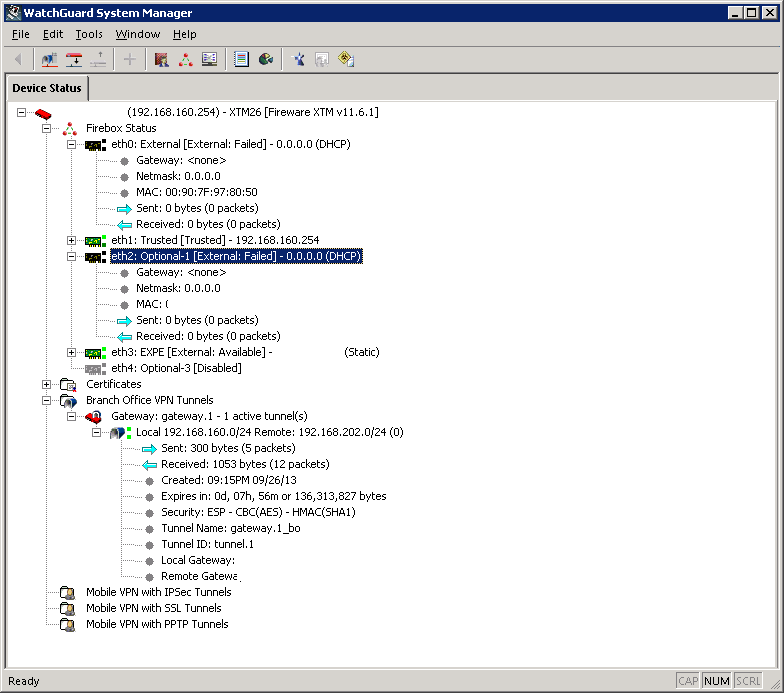Viewport: 784px width, 693px height.
Task: Launch Policy Manager from the toolbar
Action: [x=161, y=60]
